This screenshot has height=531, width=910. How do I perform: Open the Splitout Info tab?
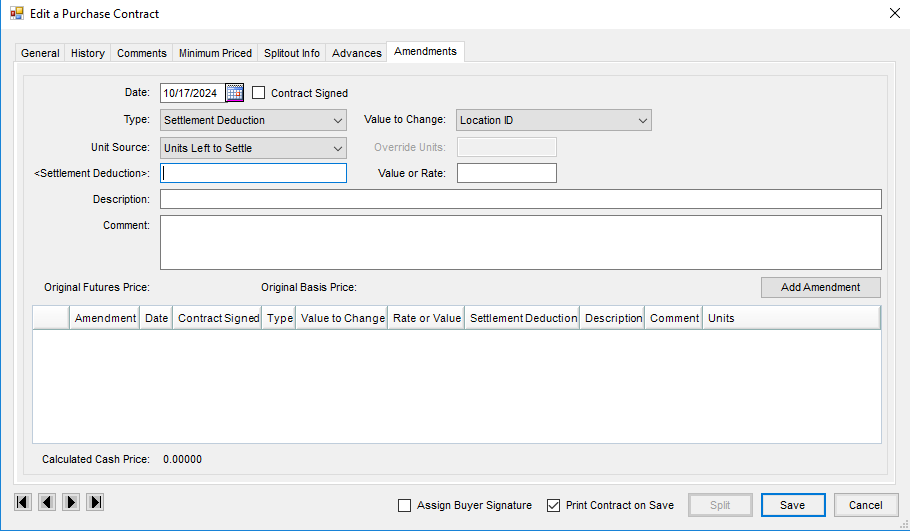291,53
